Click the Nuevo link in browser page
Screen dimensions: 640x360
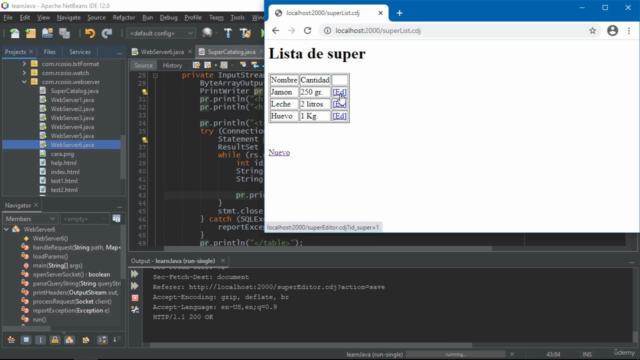pyautogui.click(x=279, y=152)
